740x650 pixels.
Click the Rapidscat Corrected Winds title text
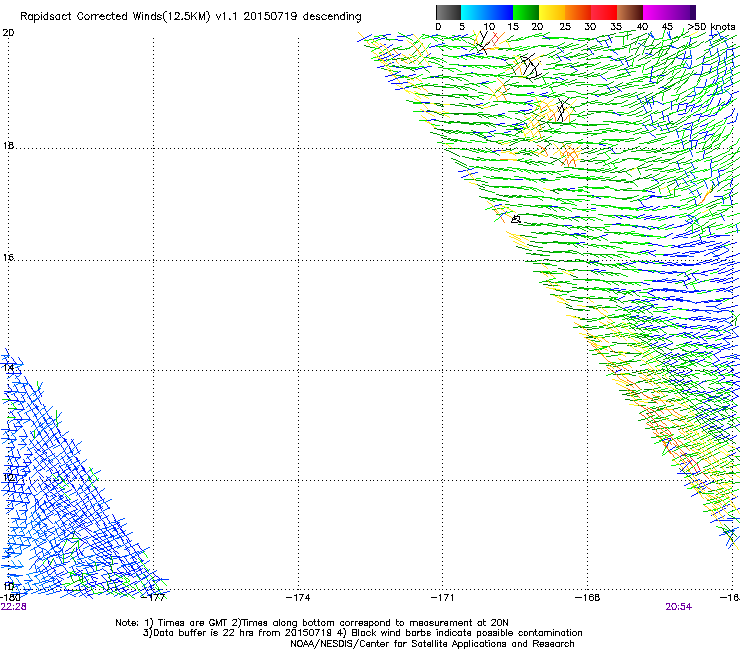point(191,17)
